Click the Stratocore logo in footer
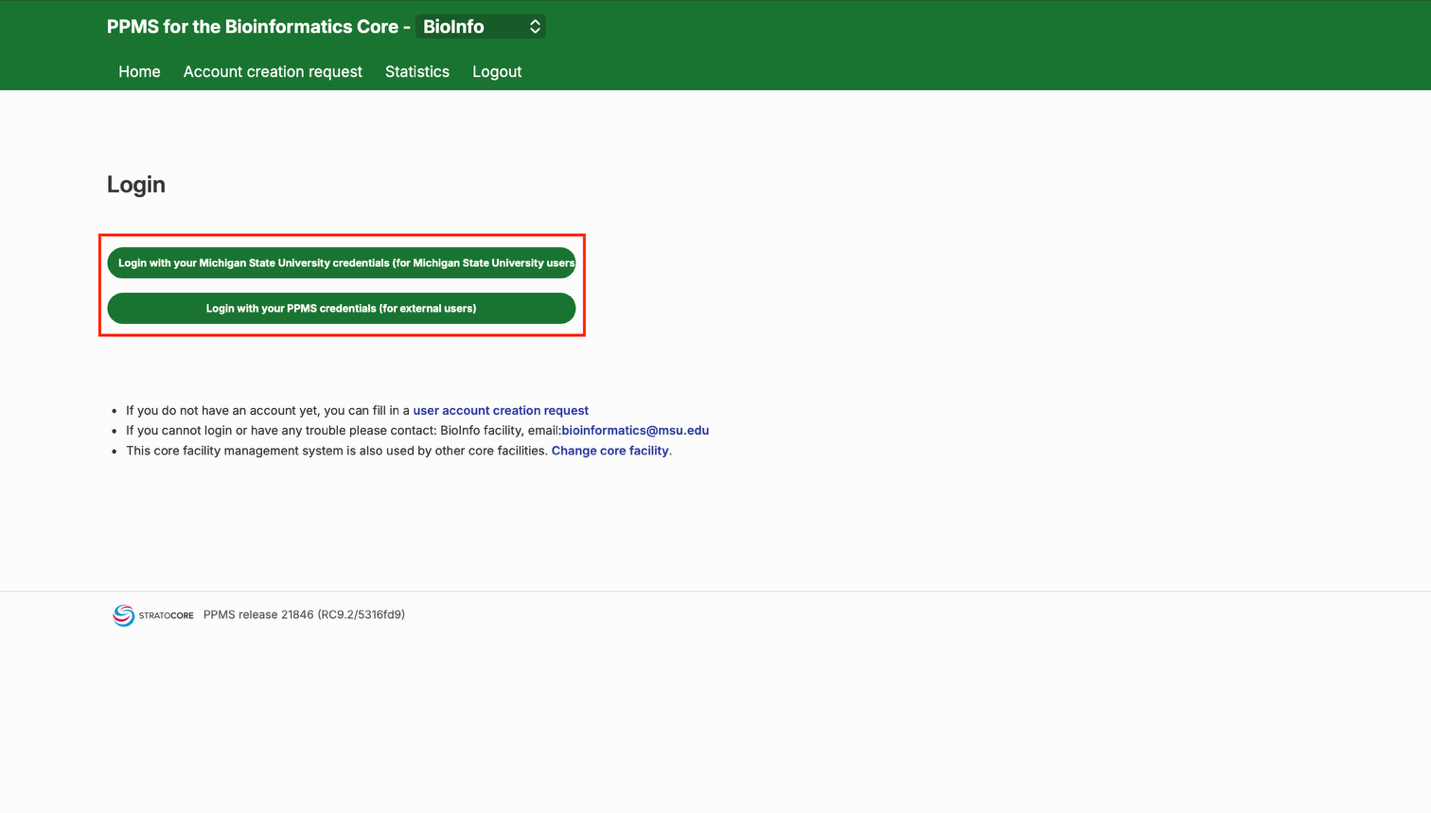 [153, 615]
